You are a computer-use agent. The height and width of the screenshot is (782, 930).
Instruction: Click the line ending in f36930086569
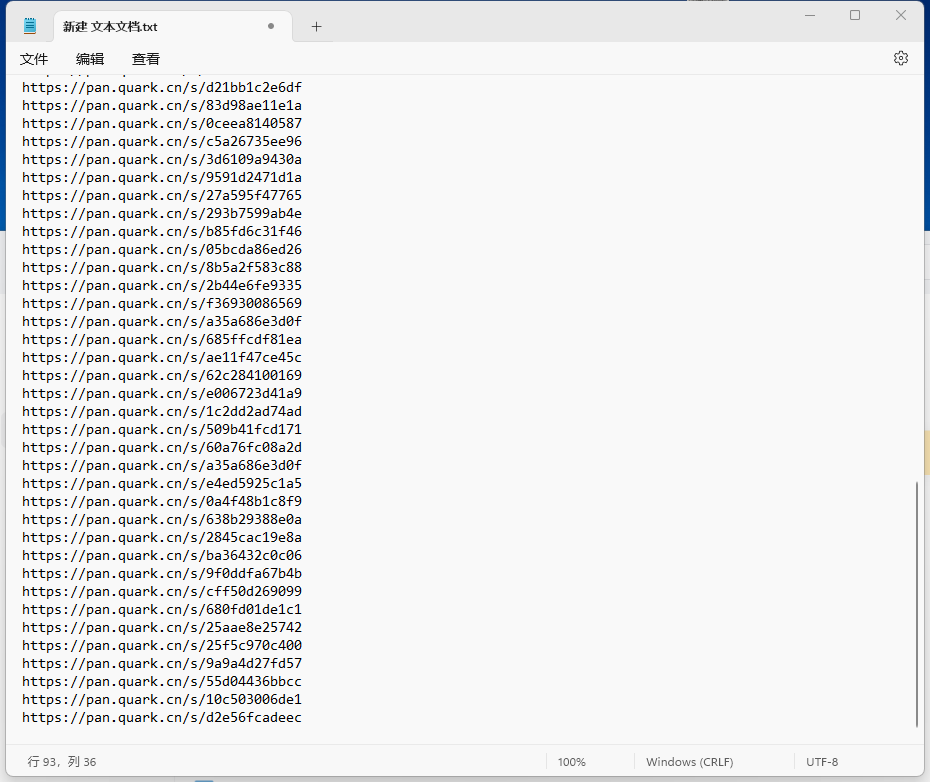pos(162,304)
